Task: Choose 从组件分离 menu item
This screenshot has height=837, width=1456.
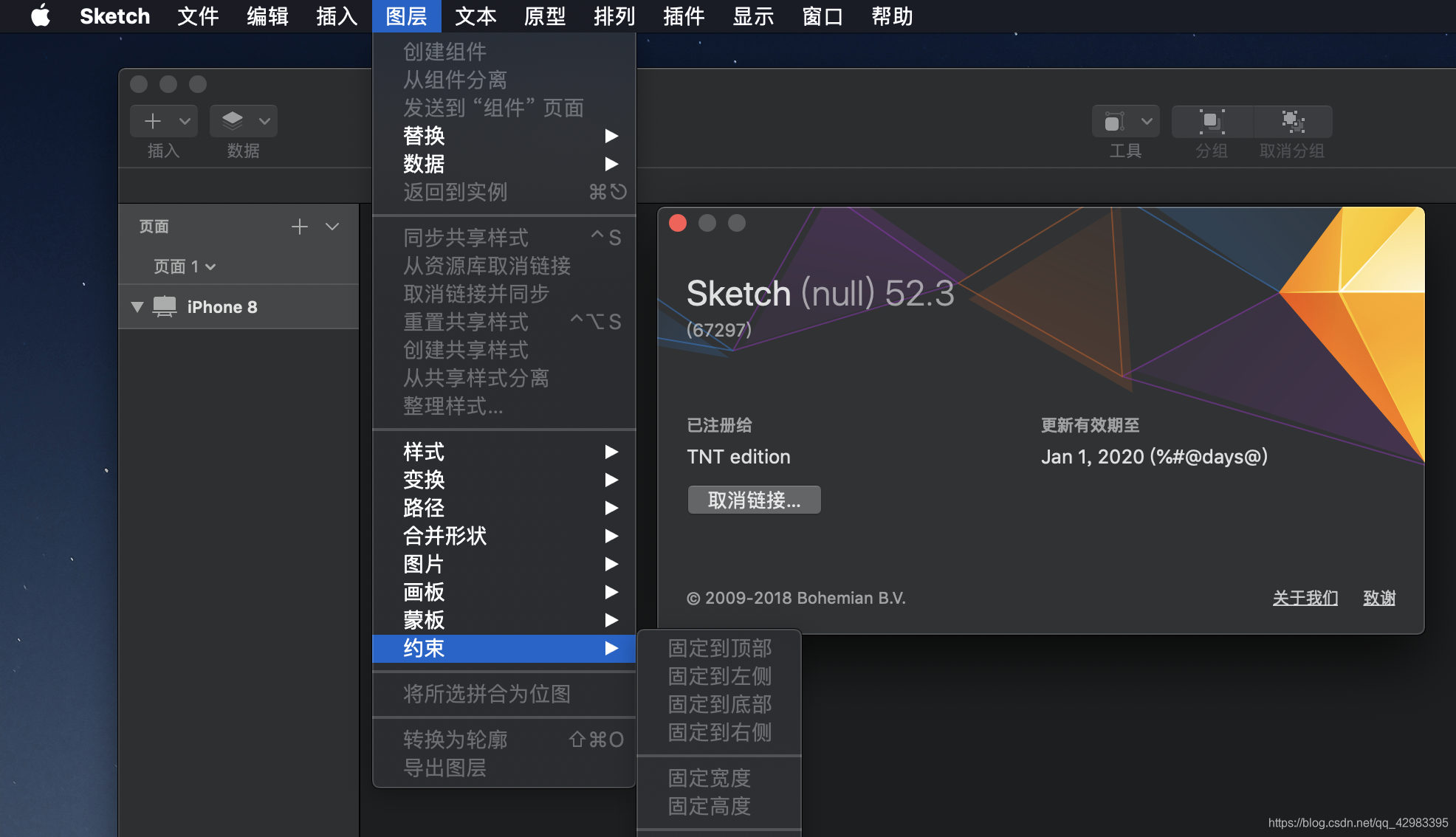Action: click(504, 80)
